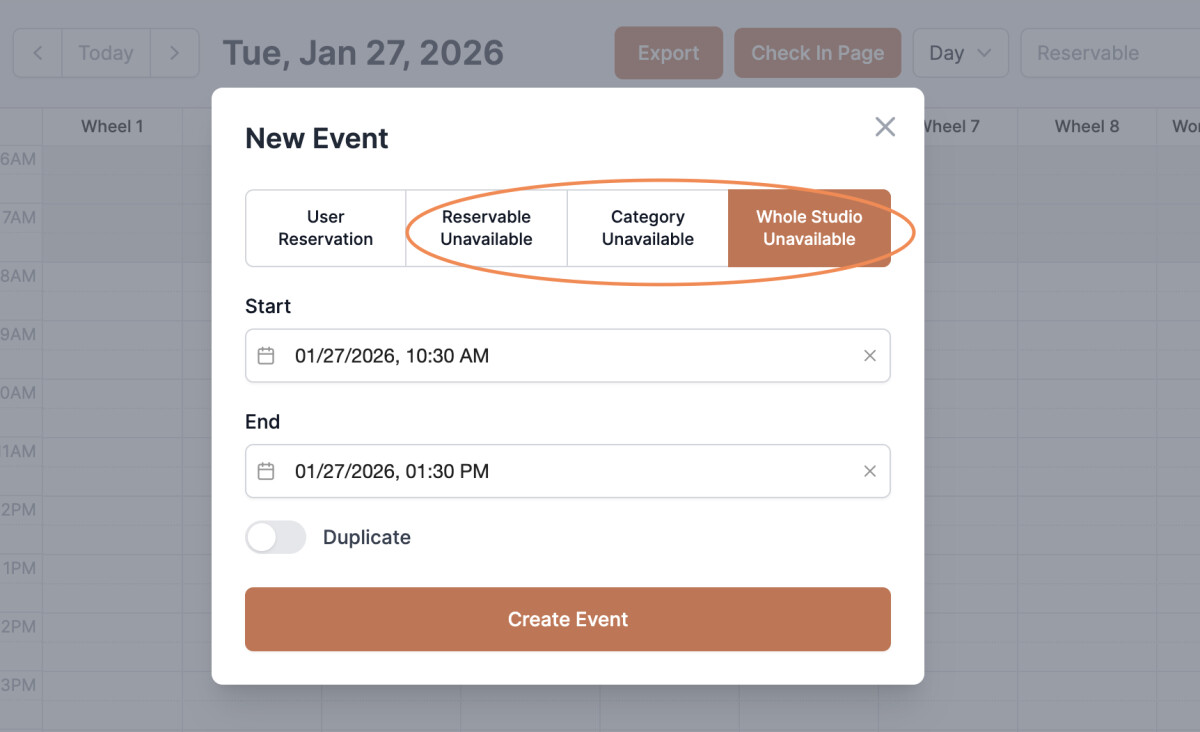Click the End field calendar icon
The image size is (1200, 732).
(266, 471)
